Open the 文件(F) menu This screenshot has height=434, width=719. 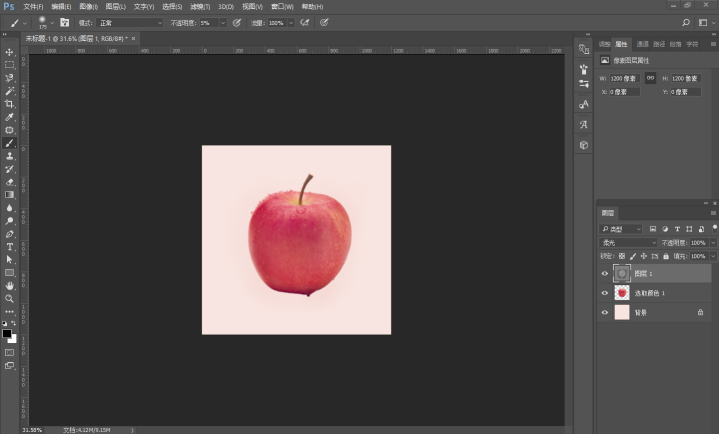33,6
